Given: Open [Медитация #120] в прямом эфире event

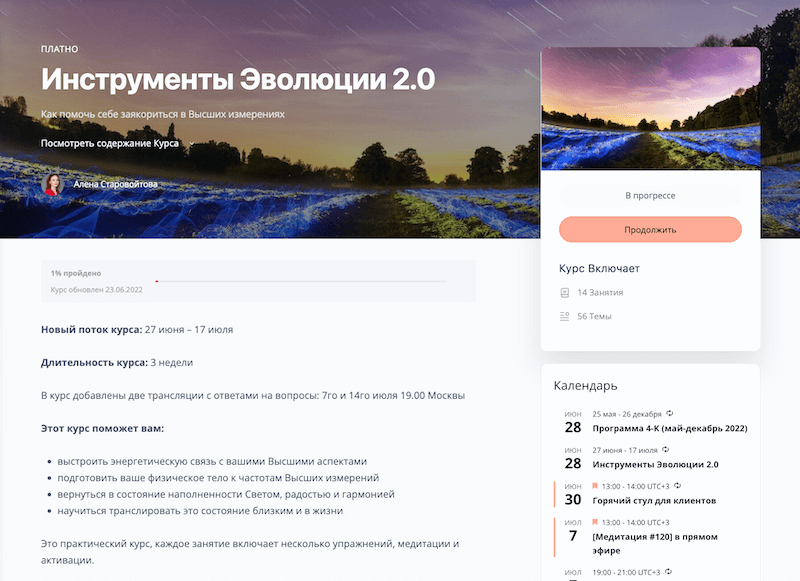Looking at the screenshot, I should coord(655,544).
